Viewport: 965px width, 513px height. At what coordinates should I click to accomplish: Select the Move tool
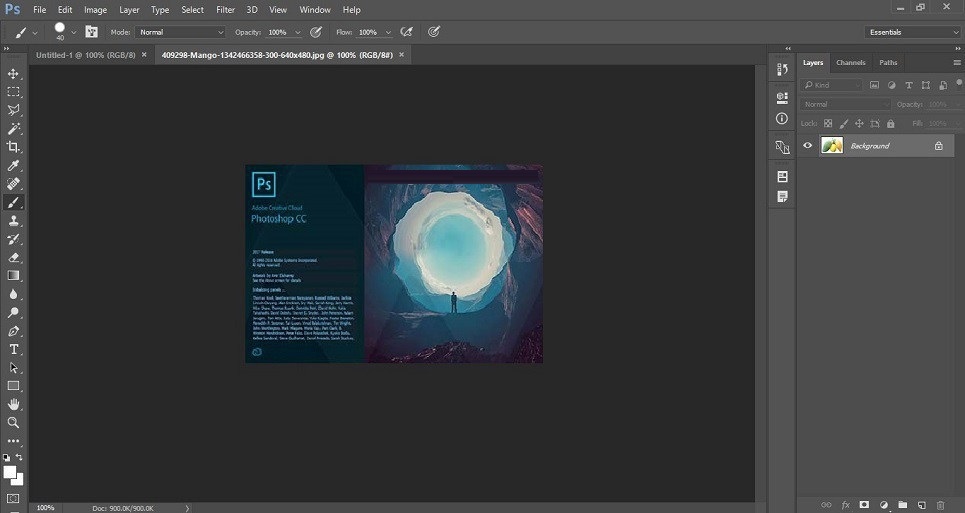pos(14,74)
